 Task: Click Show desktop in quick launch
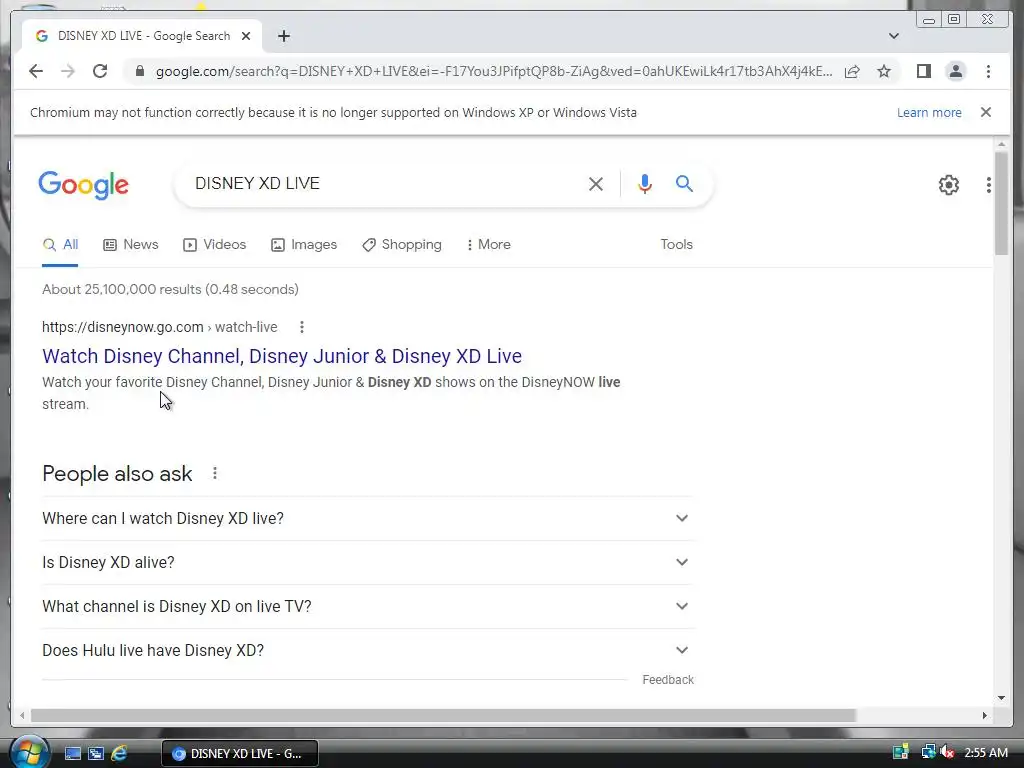click(x=72, y=754)
